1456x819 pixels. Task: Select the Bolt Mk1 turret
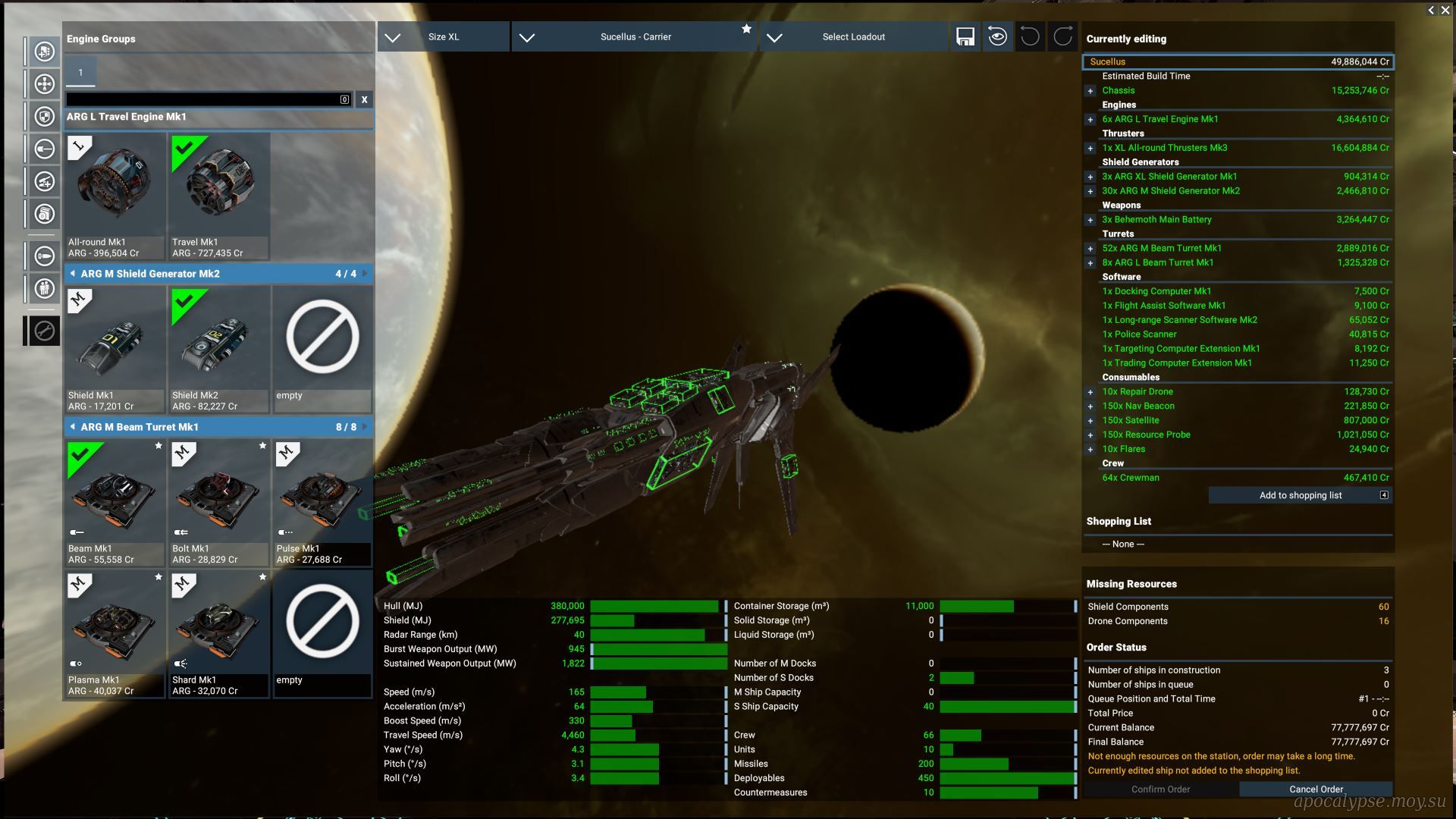[219, 503]
